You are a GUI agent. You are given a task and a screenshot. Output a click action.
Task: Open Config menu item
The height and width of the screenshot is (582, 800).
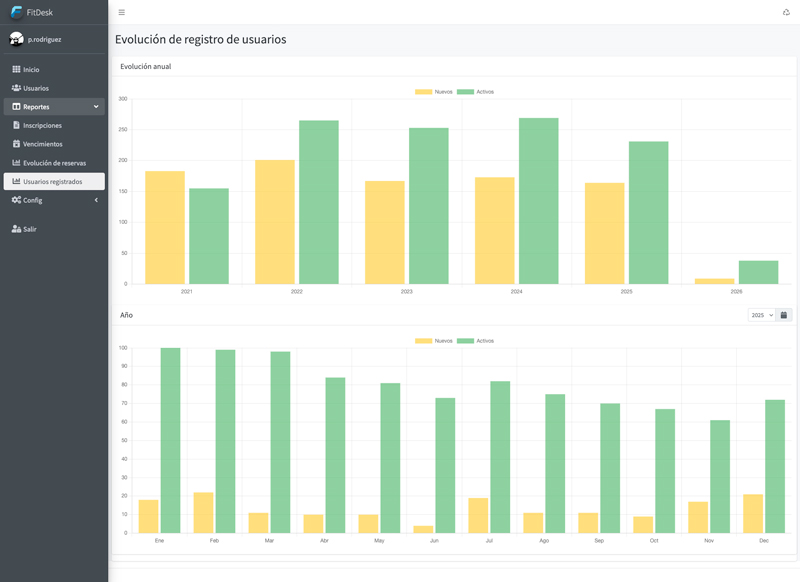coord(54,200)
